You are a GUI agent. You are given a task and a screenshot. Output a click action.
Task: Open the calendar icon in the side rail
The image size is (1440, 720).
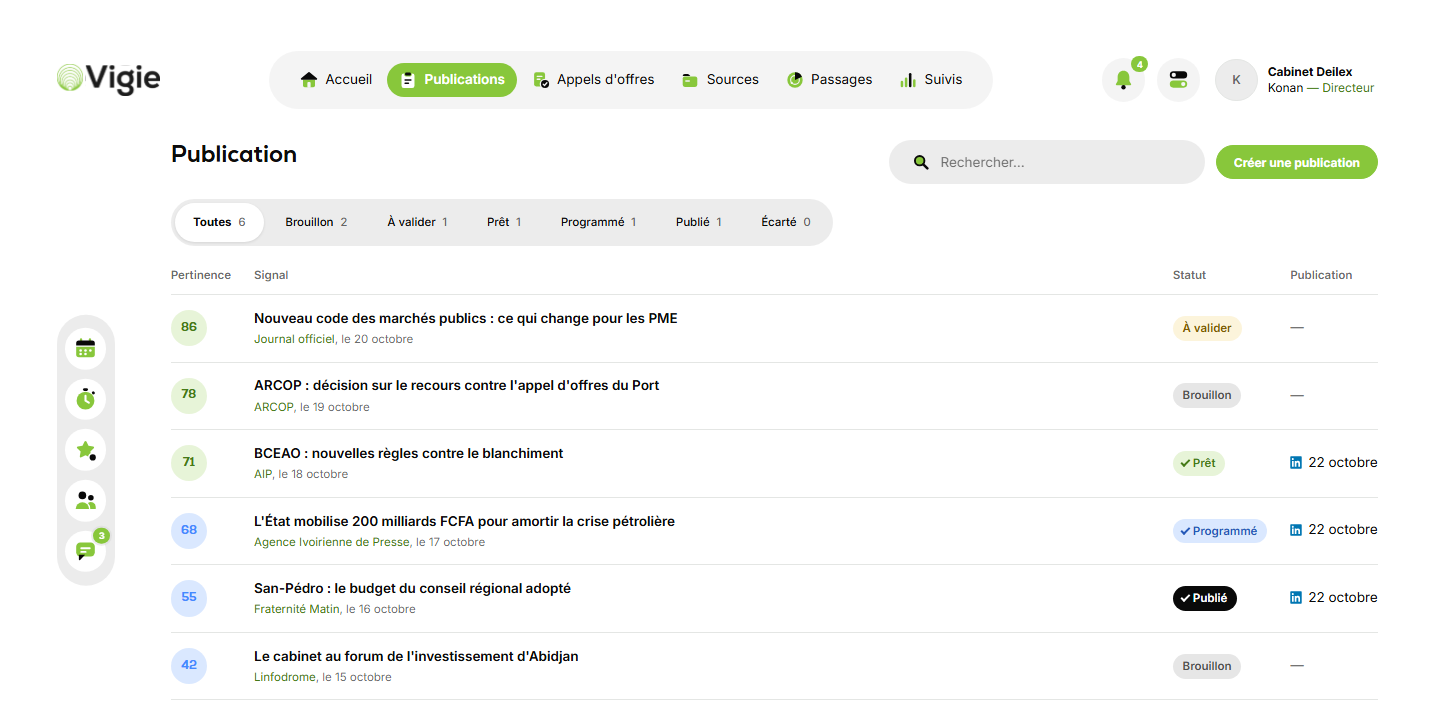86,348
